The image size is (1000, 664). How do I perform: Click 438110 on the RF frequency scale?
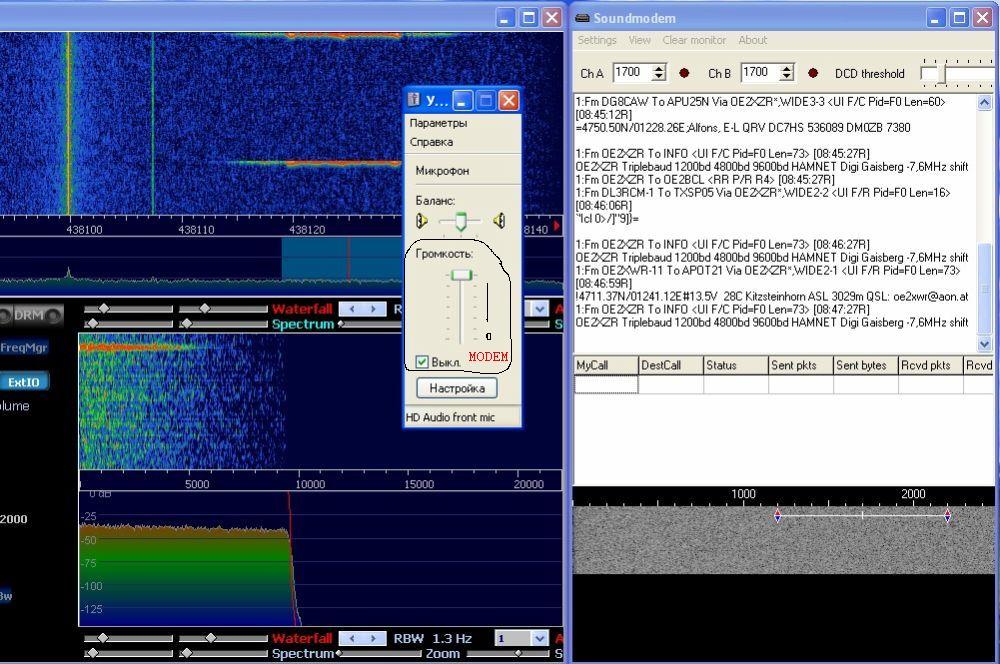196,230
